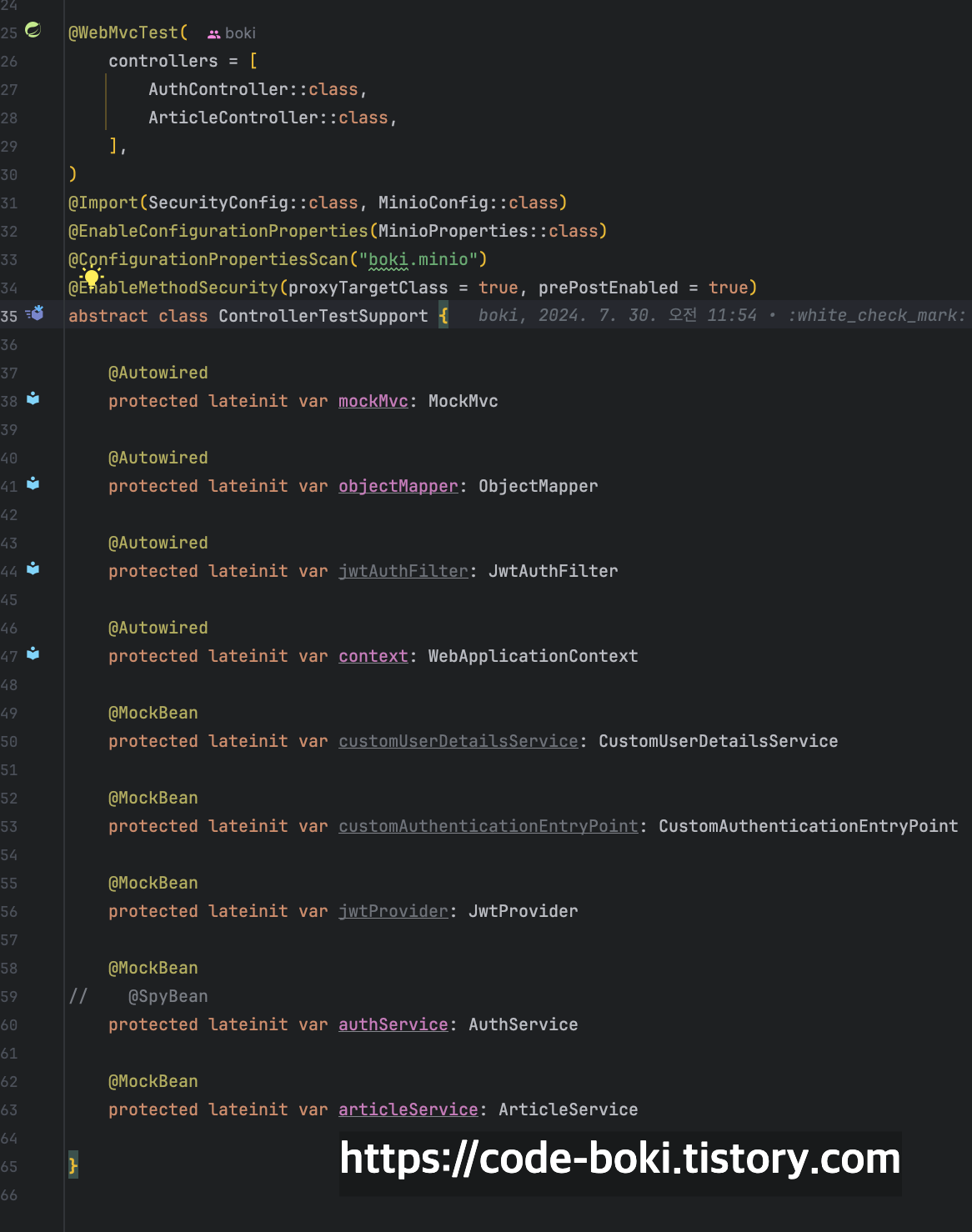
Task: Click MinioConfig::class in the @Import line
Action: point(468,203)
